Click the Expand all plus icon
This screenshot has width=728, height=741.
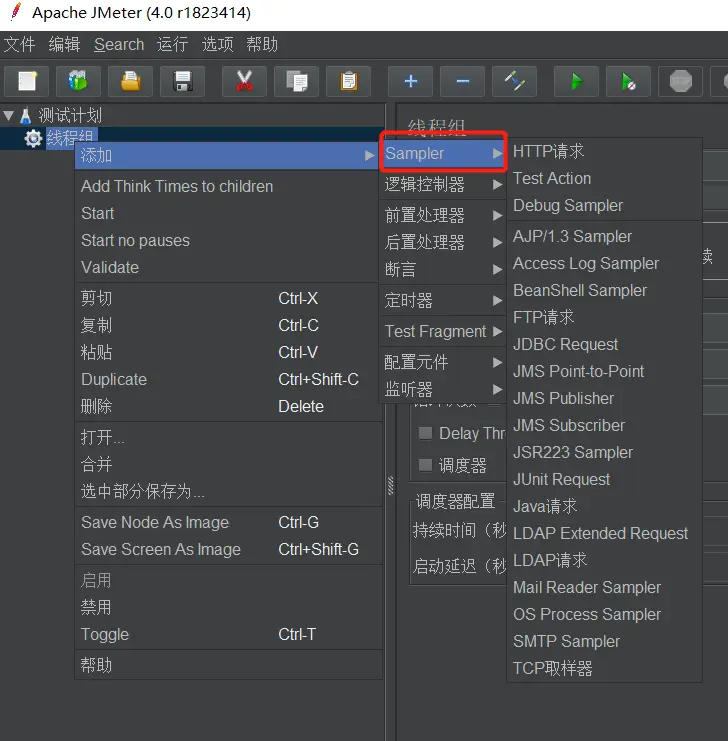(411, 81)
